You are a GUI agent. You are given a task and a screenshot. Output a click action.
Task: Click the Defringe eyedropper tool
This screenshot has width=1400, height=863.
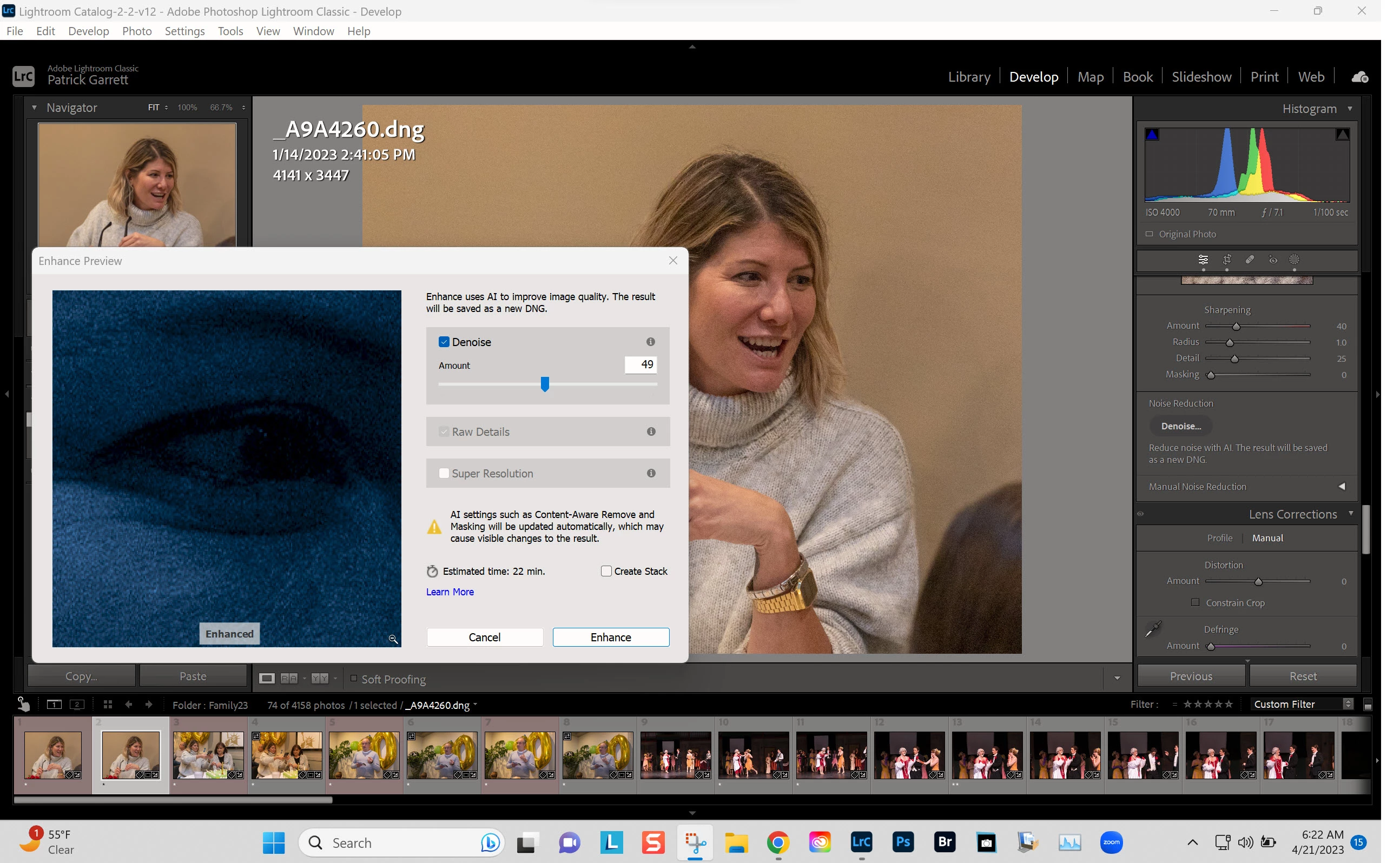[1153, 629]
